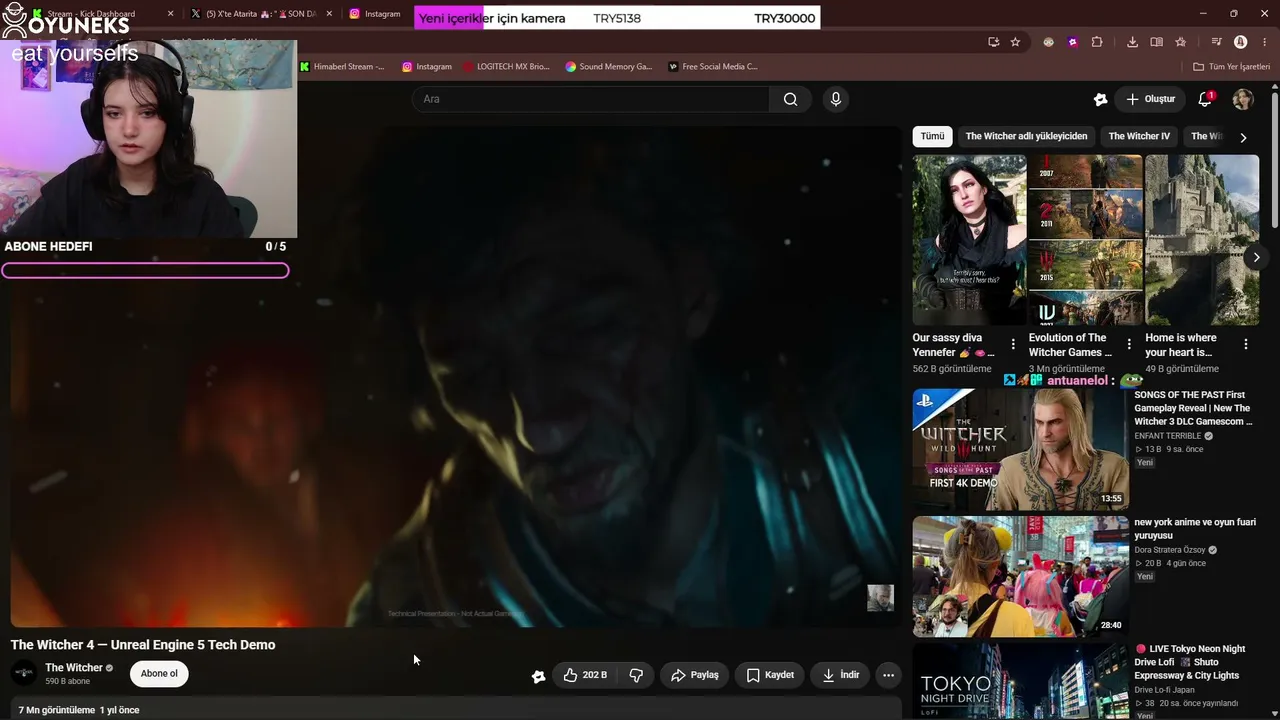Image resolution: width=1280 pixels, height=720 pixels.
Task: Open options for Home is where your heart is
Action: click(1245, 344)
